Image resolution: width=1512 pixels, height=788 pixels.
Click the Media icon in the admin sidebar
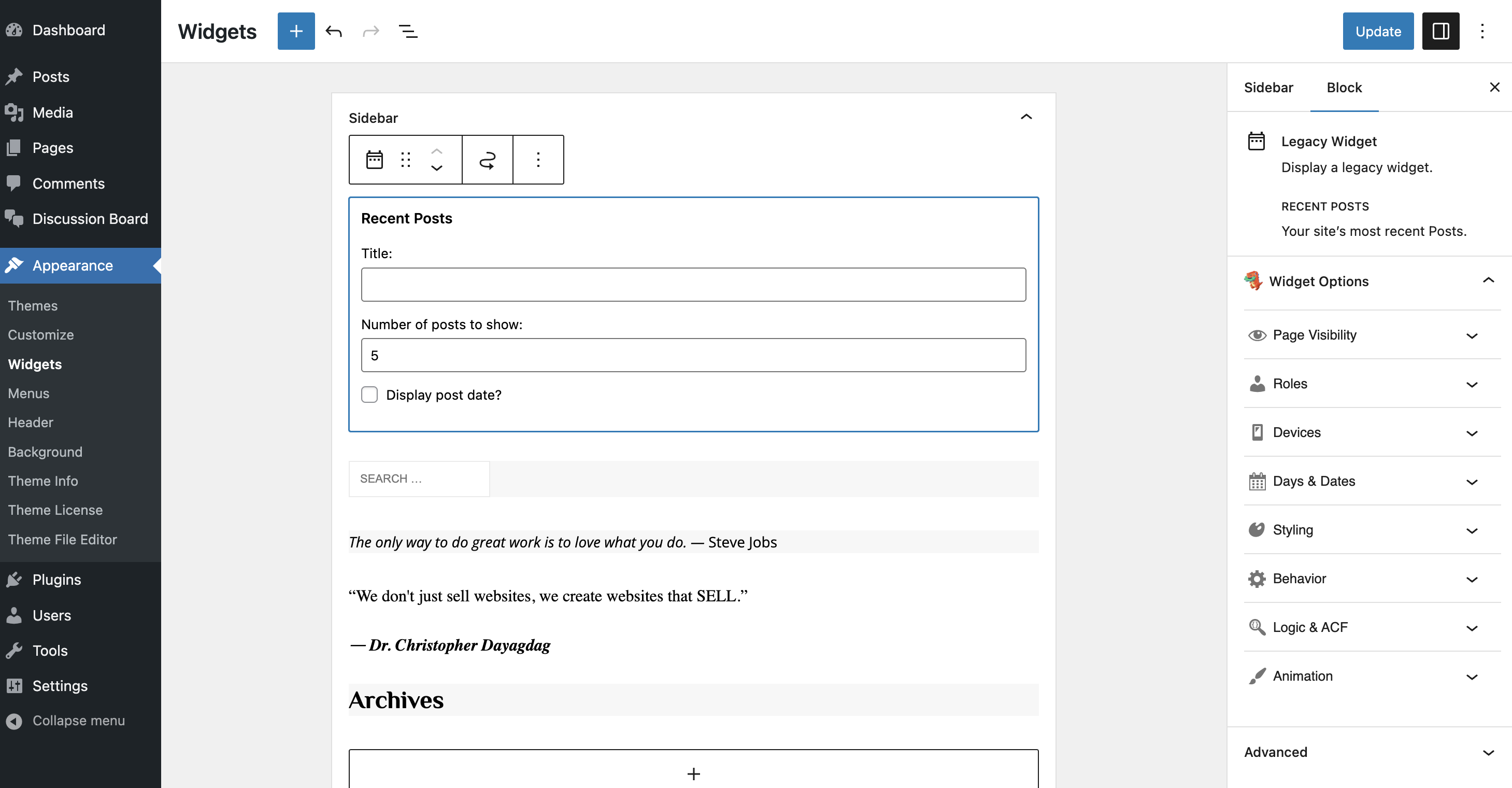coord(14,112)
